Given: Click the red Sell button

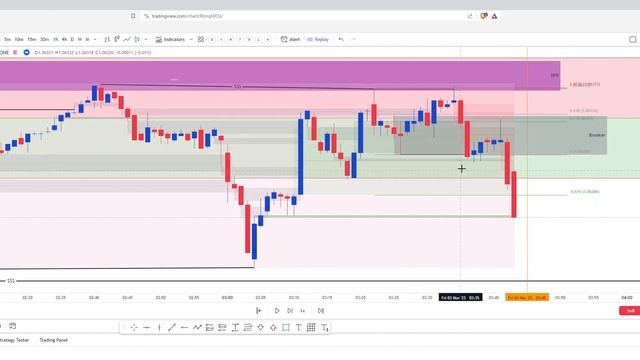Looking at the screenshot, I should (630, 311).
